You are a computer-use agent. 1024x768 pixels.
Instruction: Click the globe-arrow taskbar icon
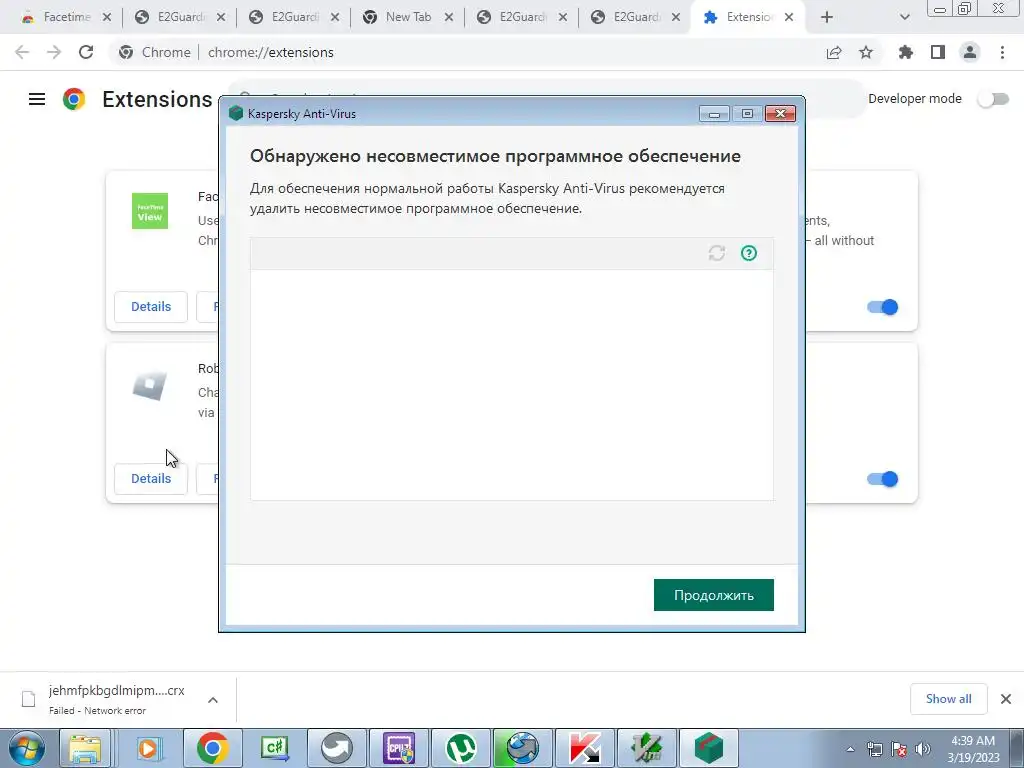(522, 748)
